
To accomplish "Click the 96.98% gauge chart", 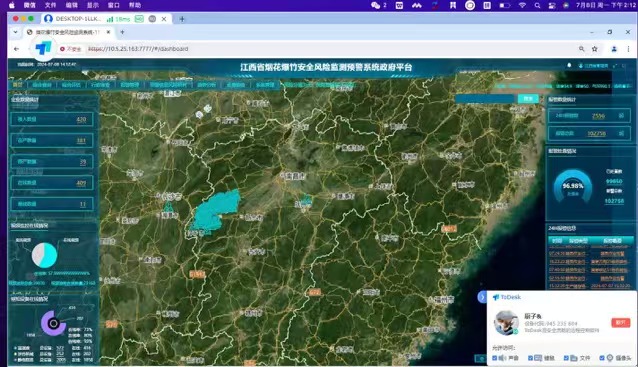I will click(x=573, y=186).
